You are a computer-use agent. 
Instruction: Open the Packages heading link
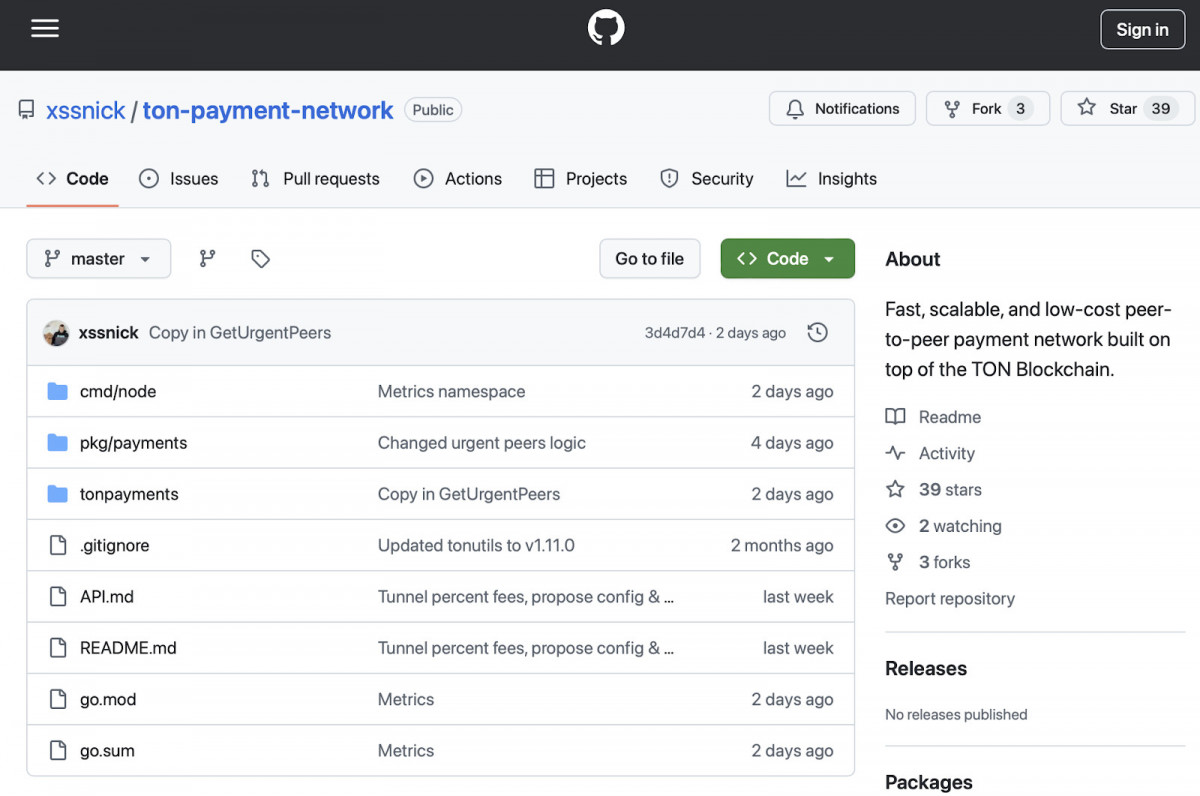coord(929,783)
